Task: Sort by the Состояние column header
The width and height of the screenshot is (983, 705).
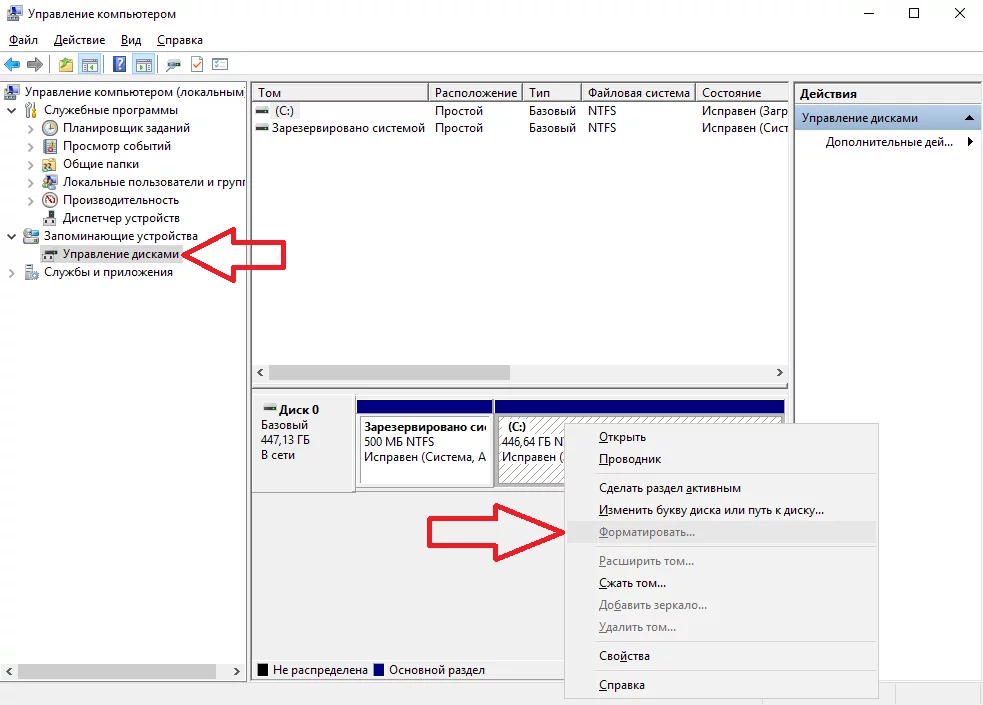Action: click(742, 93)
